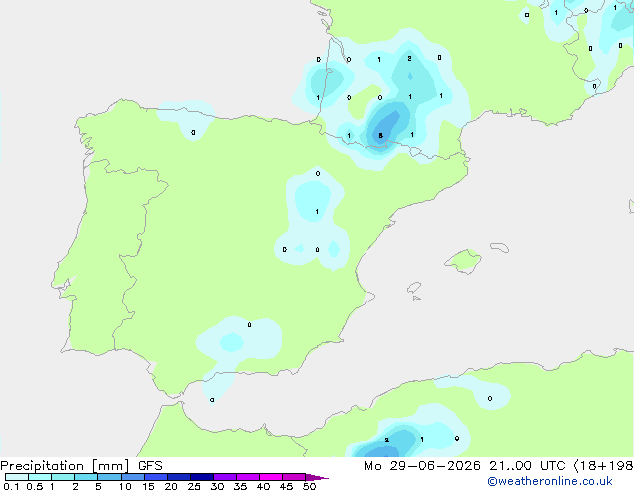Select legend swatch between 15 and 20
Screen dimensions: 634x490
coord(156,477)
